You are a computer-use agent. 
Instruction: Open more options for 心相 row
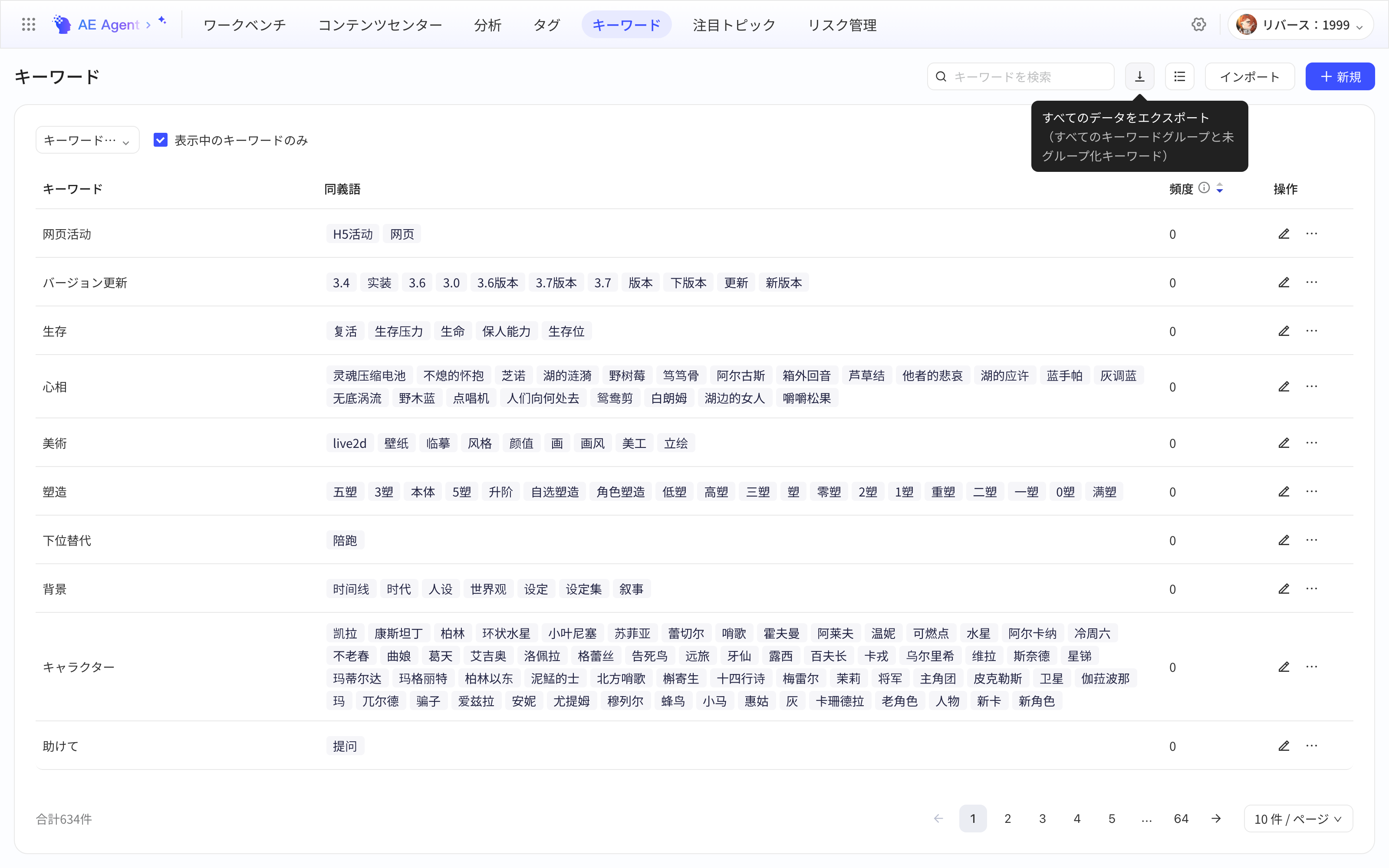pos(1311,386)
